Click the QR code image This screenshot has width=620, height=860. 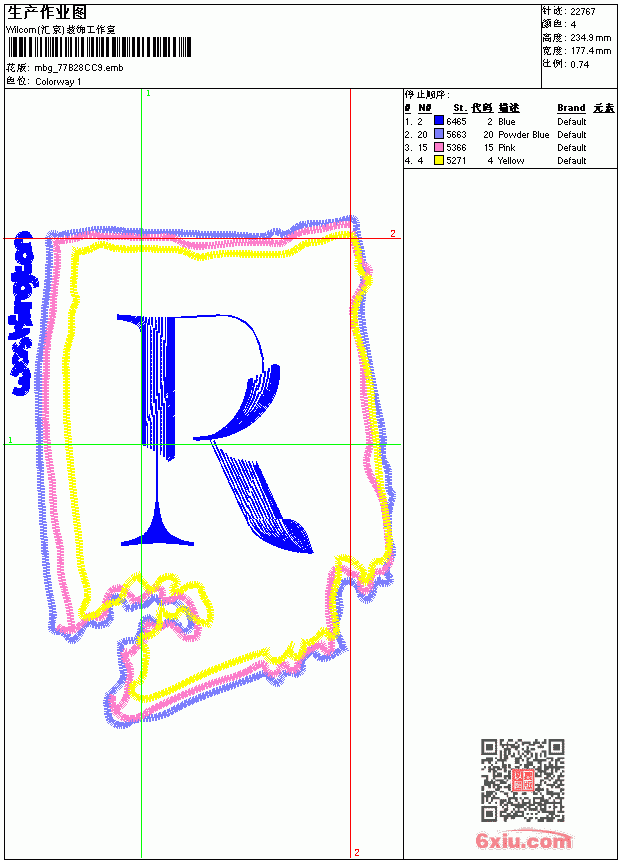coord(522,780)
